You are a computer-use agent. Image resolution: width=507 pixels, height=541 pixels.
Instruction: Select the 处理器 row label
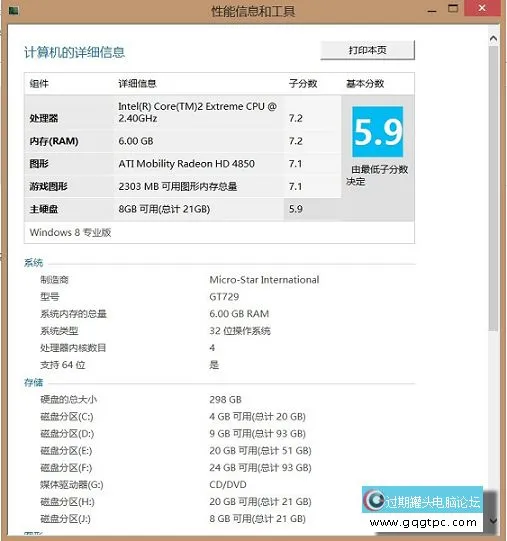pos(44,118)
